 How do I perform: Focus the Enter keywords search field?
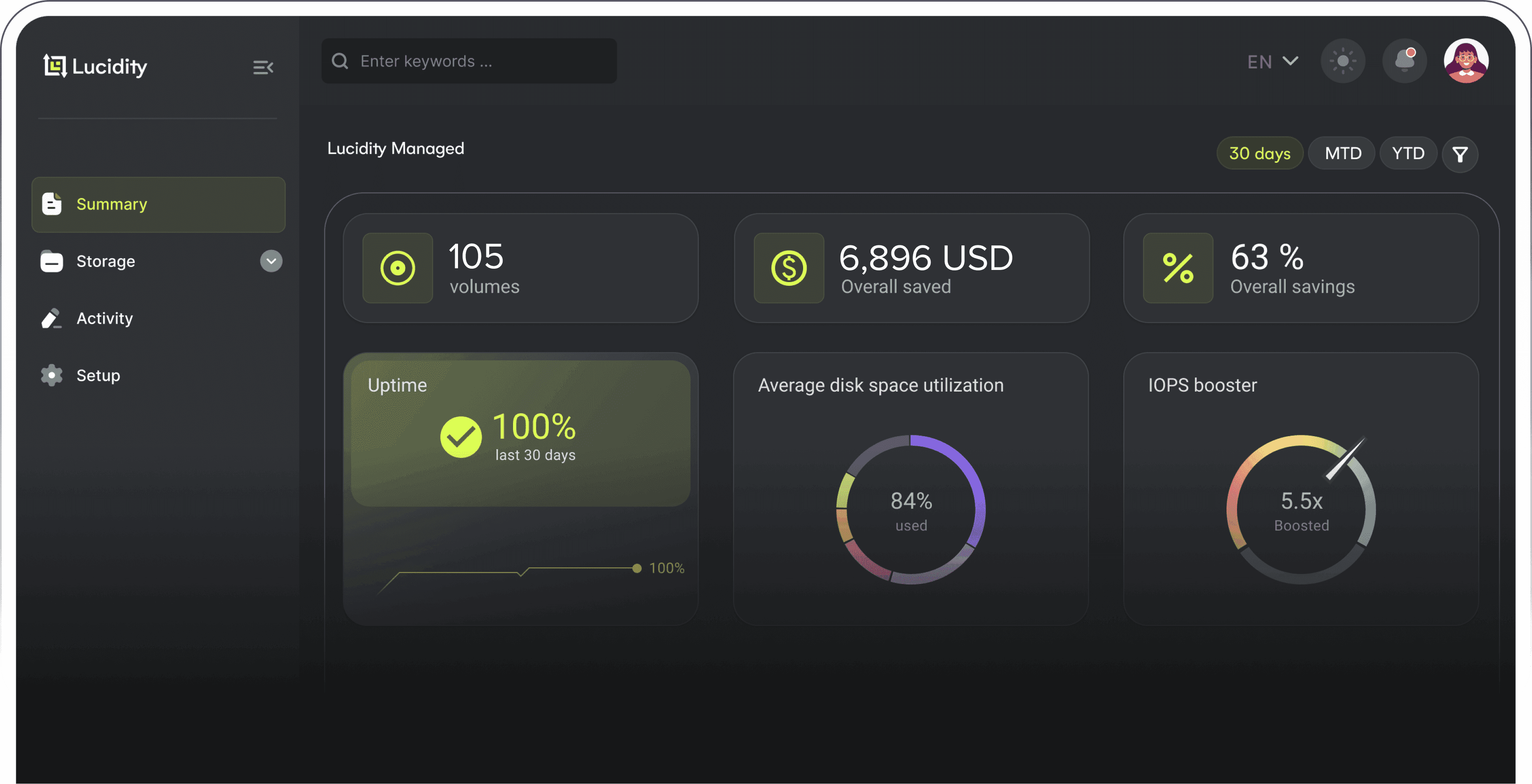pos(468,61)
